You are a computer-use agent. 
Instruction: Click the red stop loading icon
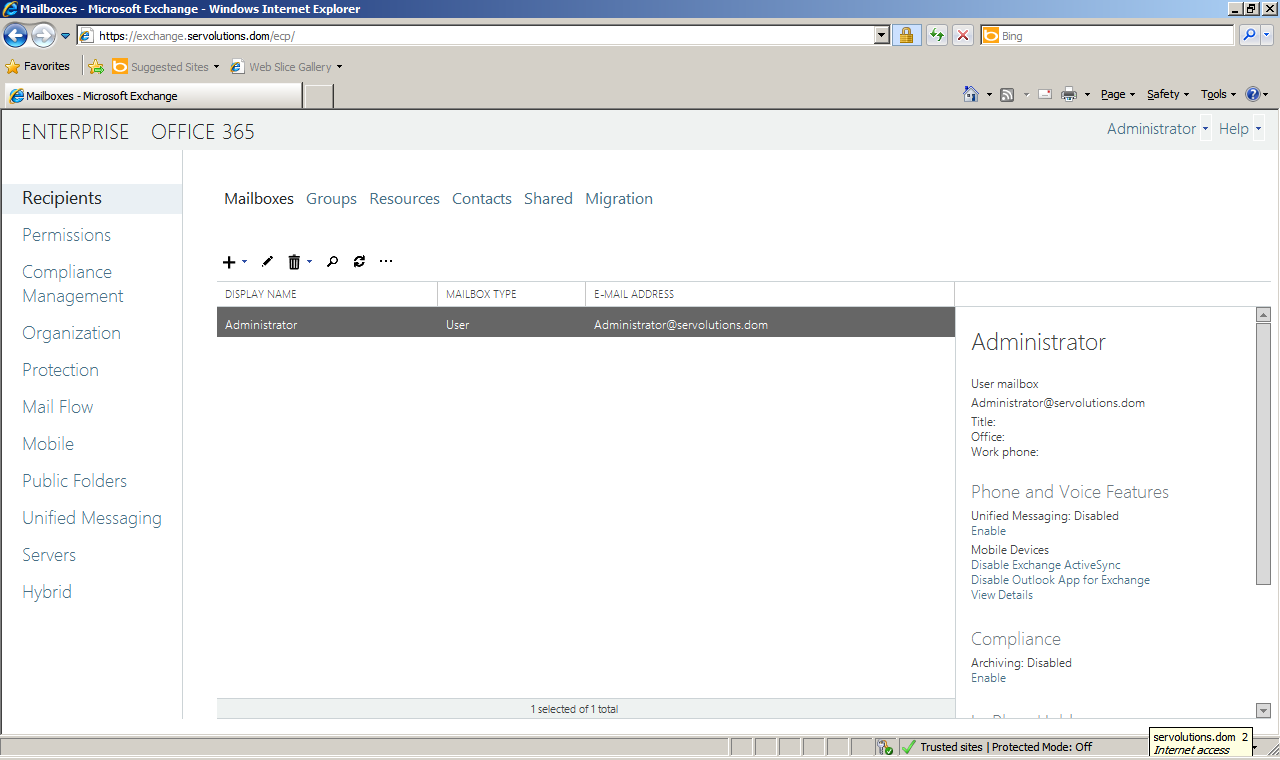pyautogui.click(x=962, y=36)
